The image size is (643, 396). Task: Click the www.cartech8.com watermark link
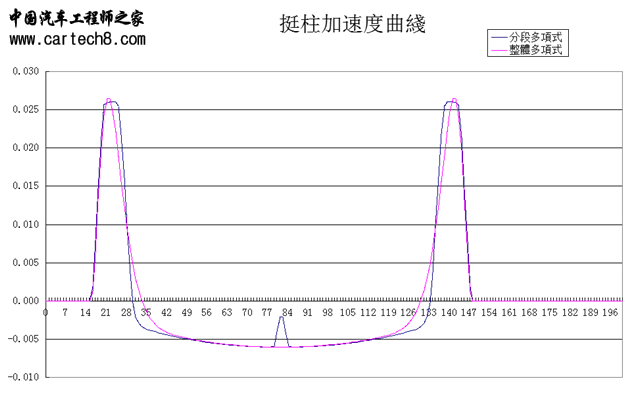(78, 39)
